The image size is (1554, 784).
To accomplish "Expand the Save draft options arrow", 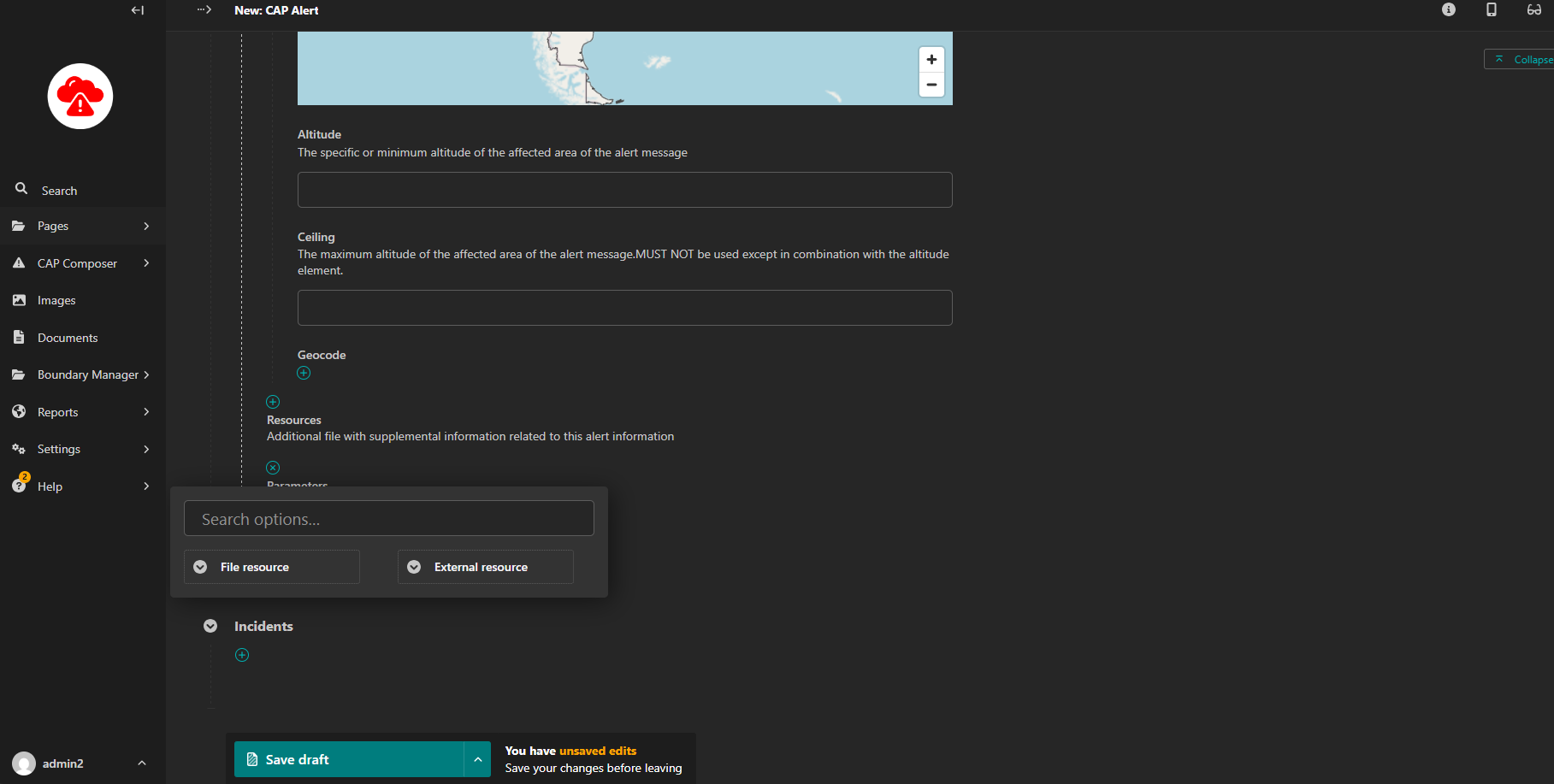I will pos(478,759).
